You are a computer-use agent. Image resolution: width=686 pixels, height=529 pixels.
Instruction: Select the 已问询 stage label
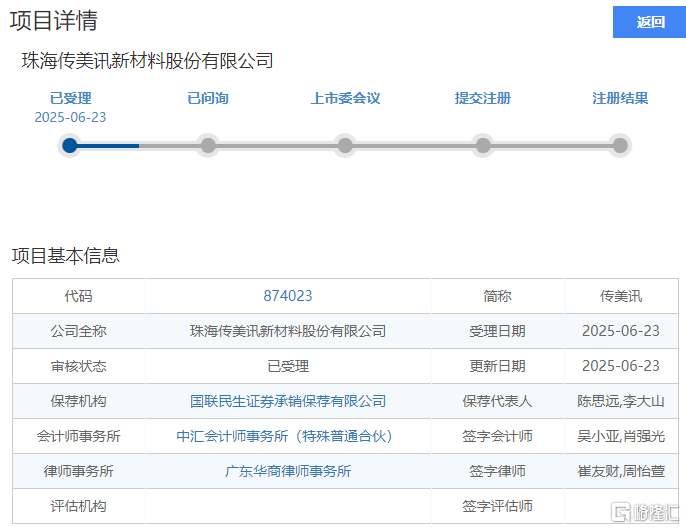[208, 98]
